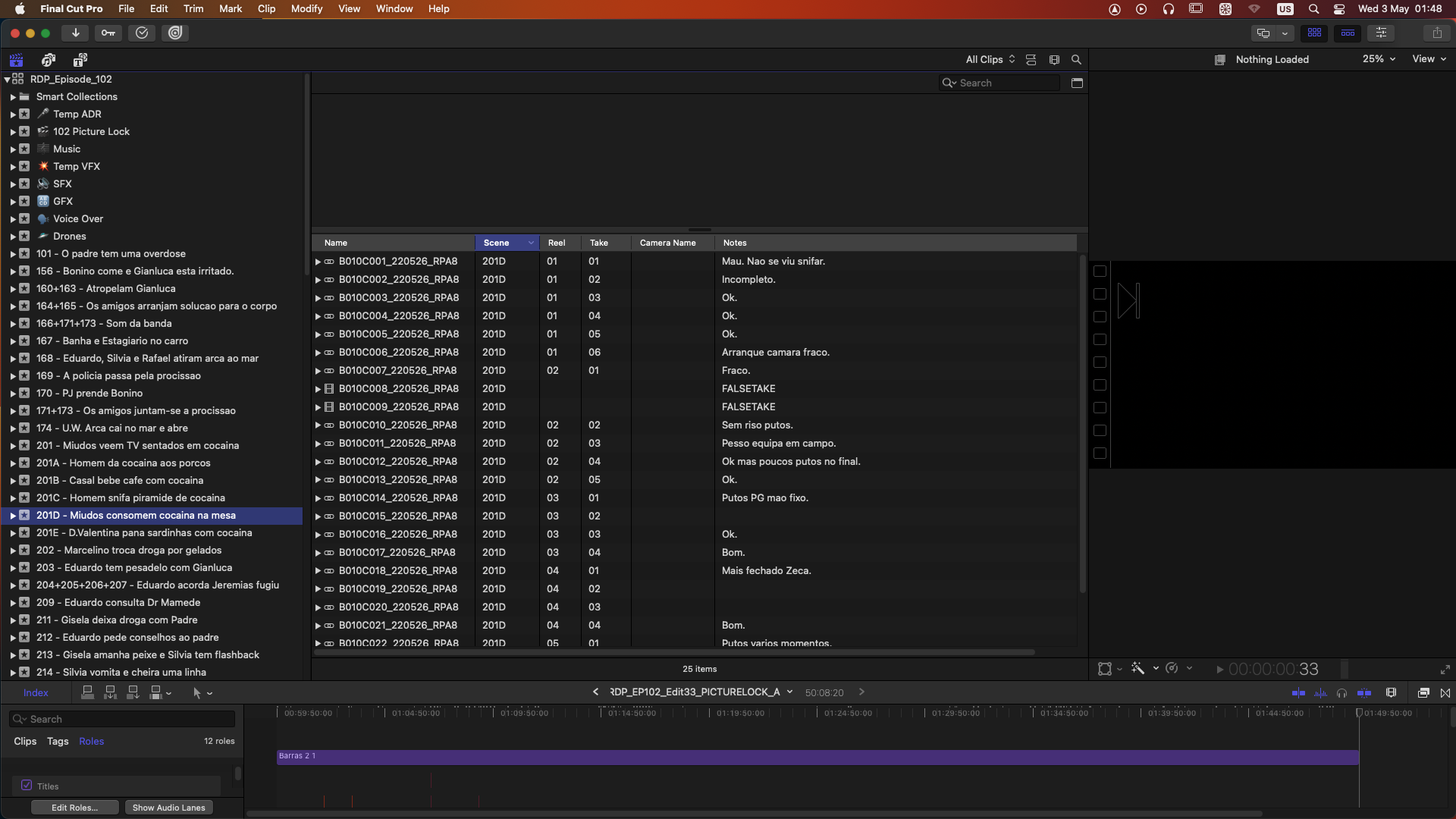Toggle video skimming in timeline

coord(1298,692)
